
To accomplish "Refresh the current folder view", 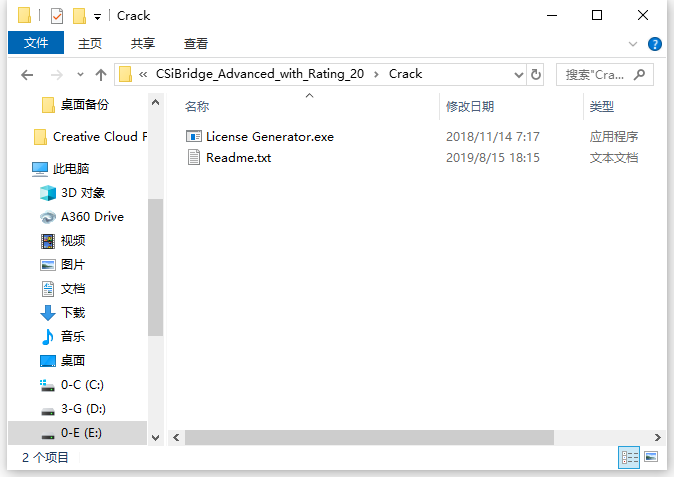I will pyautogui.click(x=536, y=75).
